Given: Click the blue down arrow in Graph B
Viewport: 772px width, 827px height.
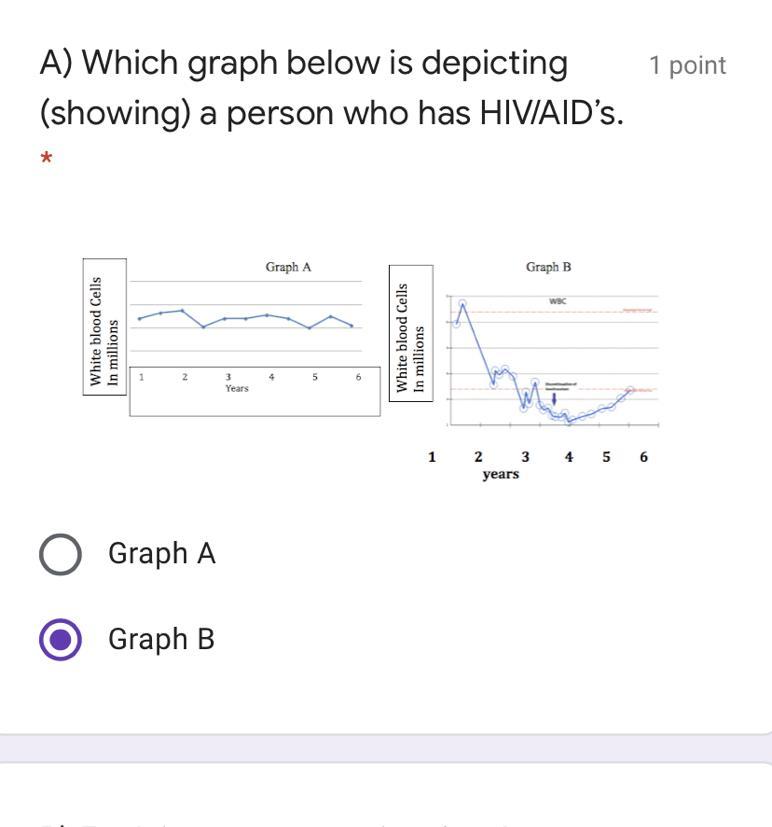Looking at the screenshot, I should click(554, 399).
